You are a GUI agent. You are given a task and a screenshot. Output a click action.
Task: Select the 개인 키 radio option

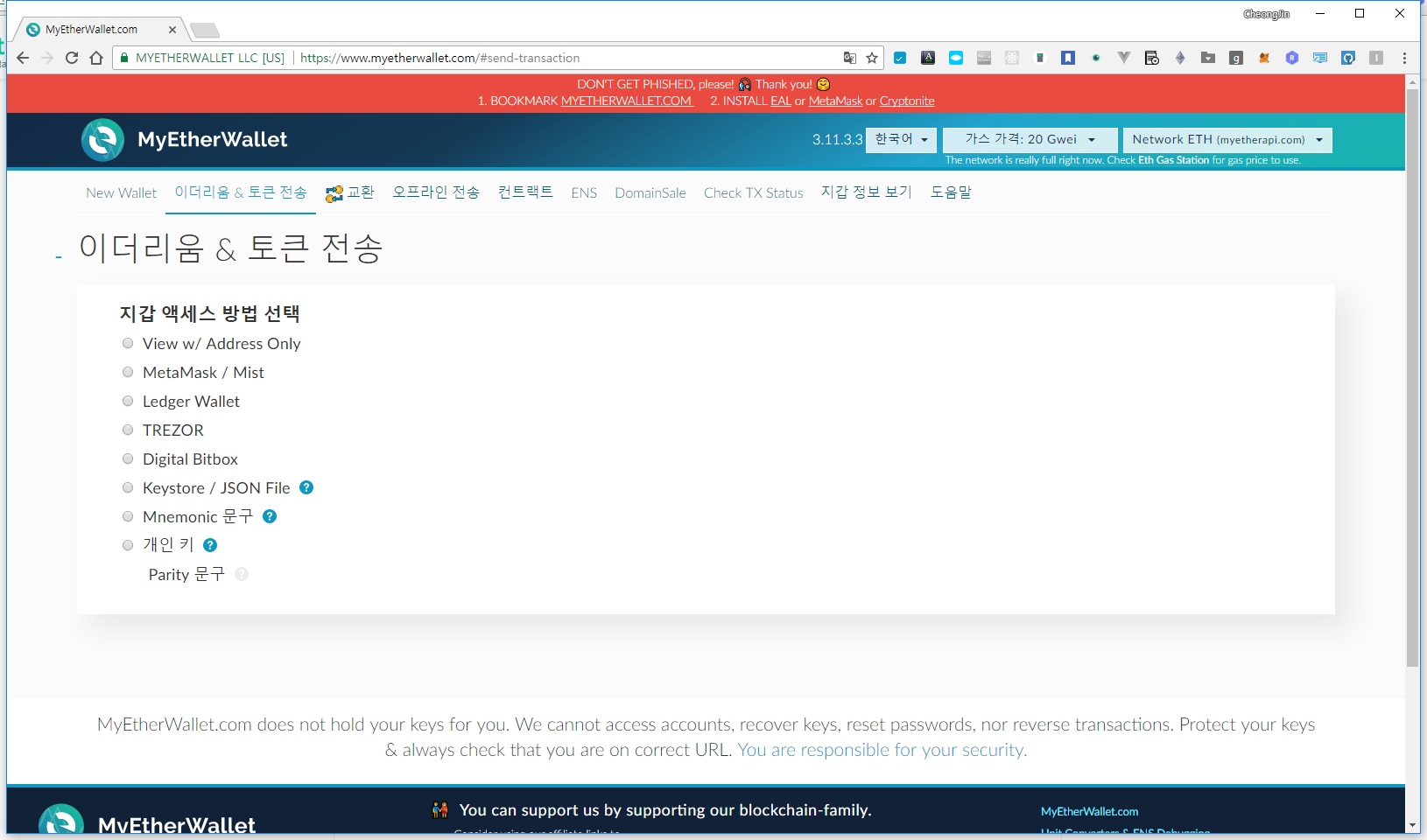click(128, 546)
